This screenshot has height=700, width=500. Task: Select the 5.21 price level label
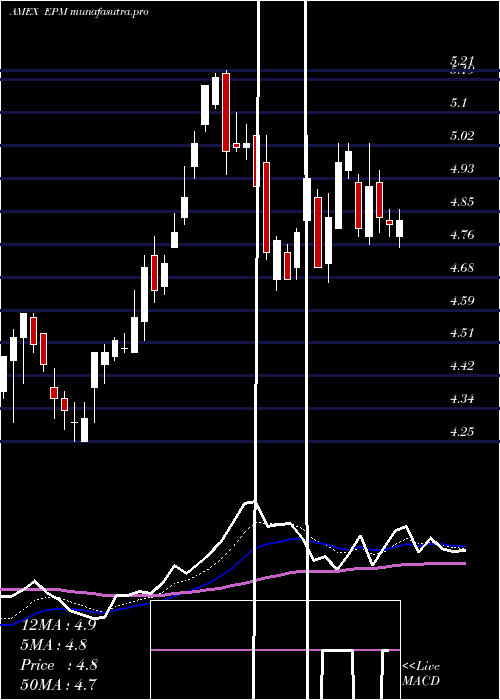(x=462, y=61)
